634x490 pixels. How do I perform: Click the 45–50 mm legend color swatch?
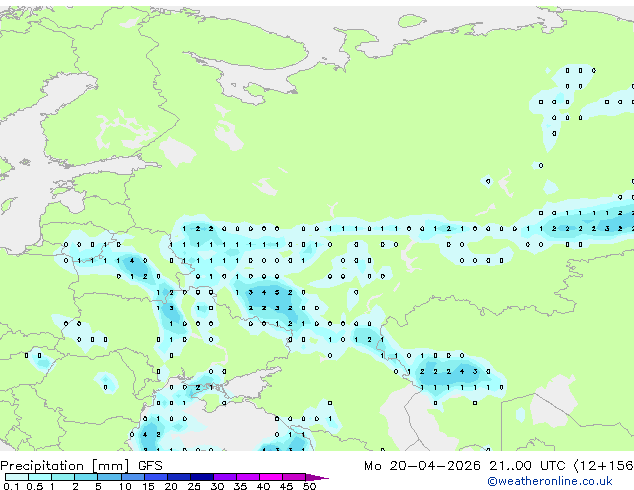click(294, 477)
